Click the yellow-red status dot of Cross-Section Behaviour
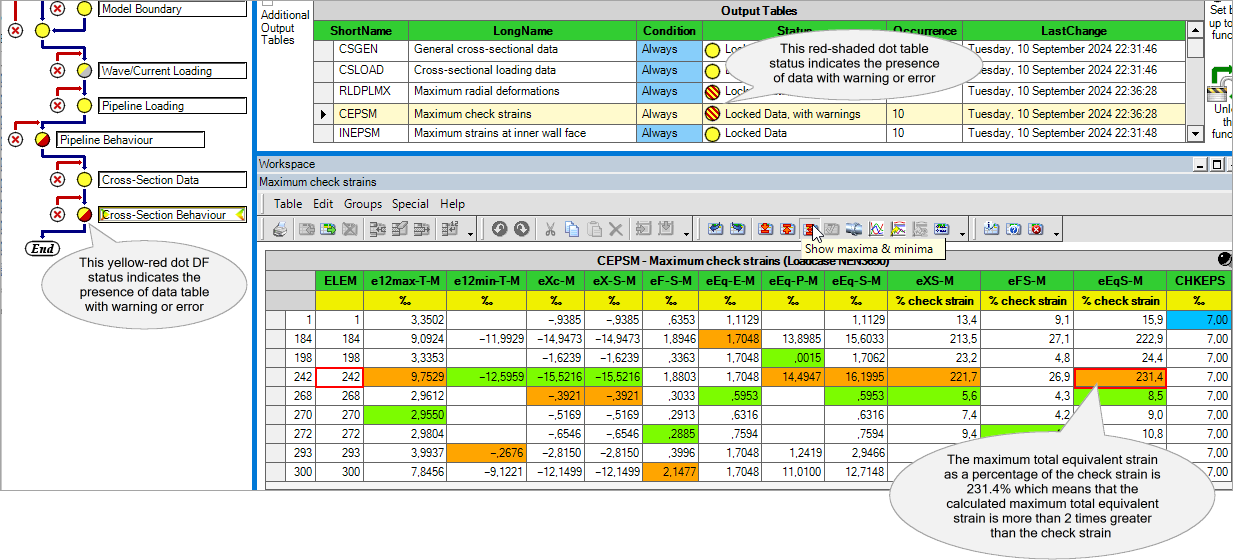This screenshot has height=560, width=1233. 84,215
